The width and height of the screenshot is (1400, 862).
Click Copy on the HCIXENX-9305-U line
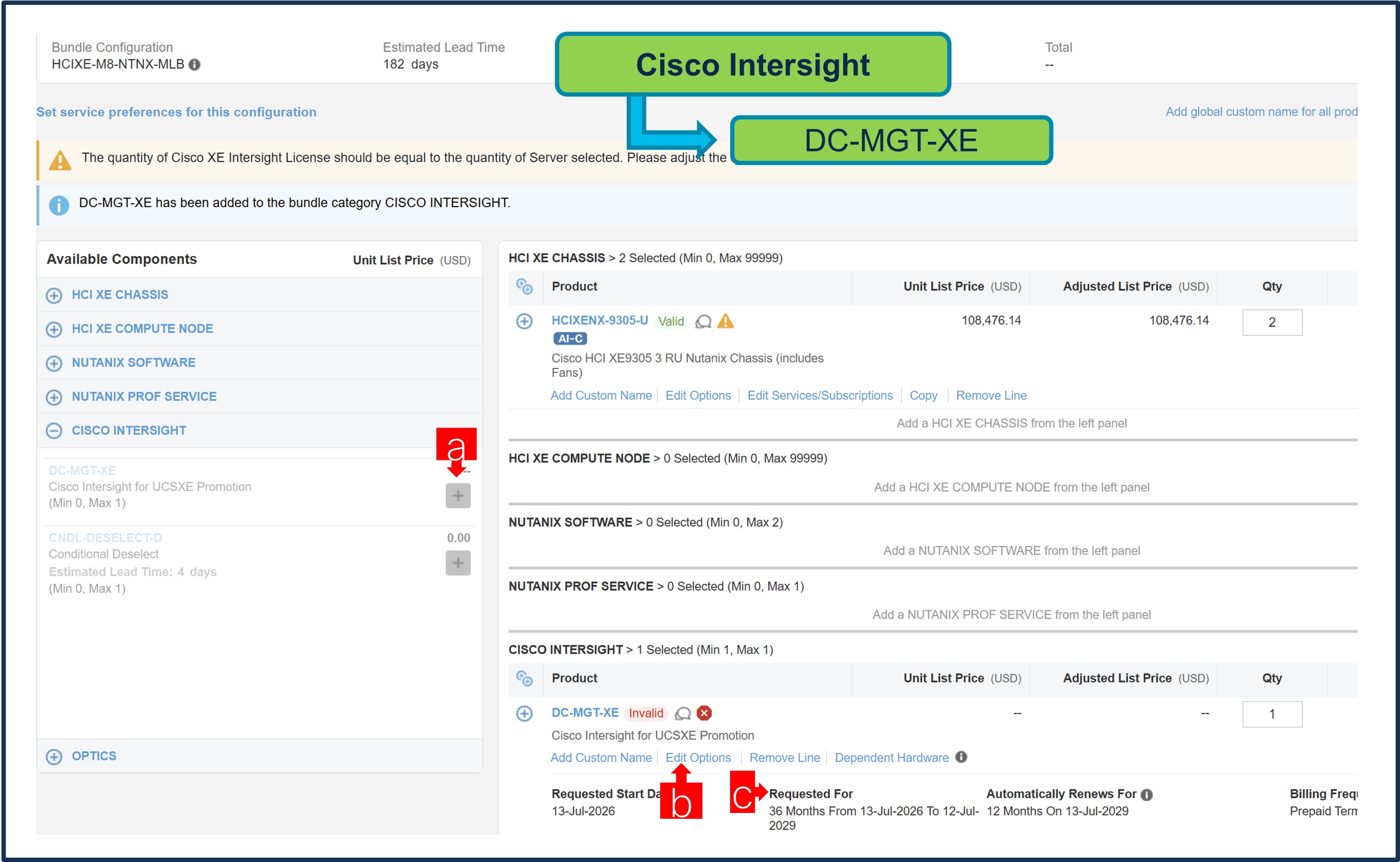tap(923, 395)
